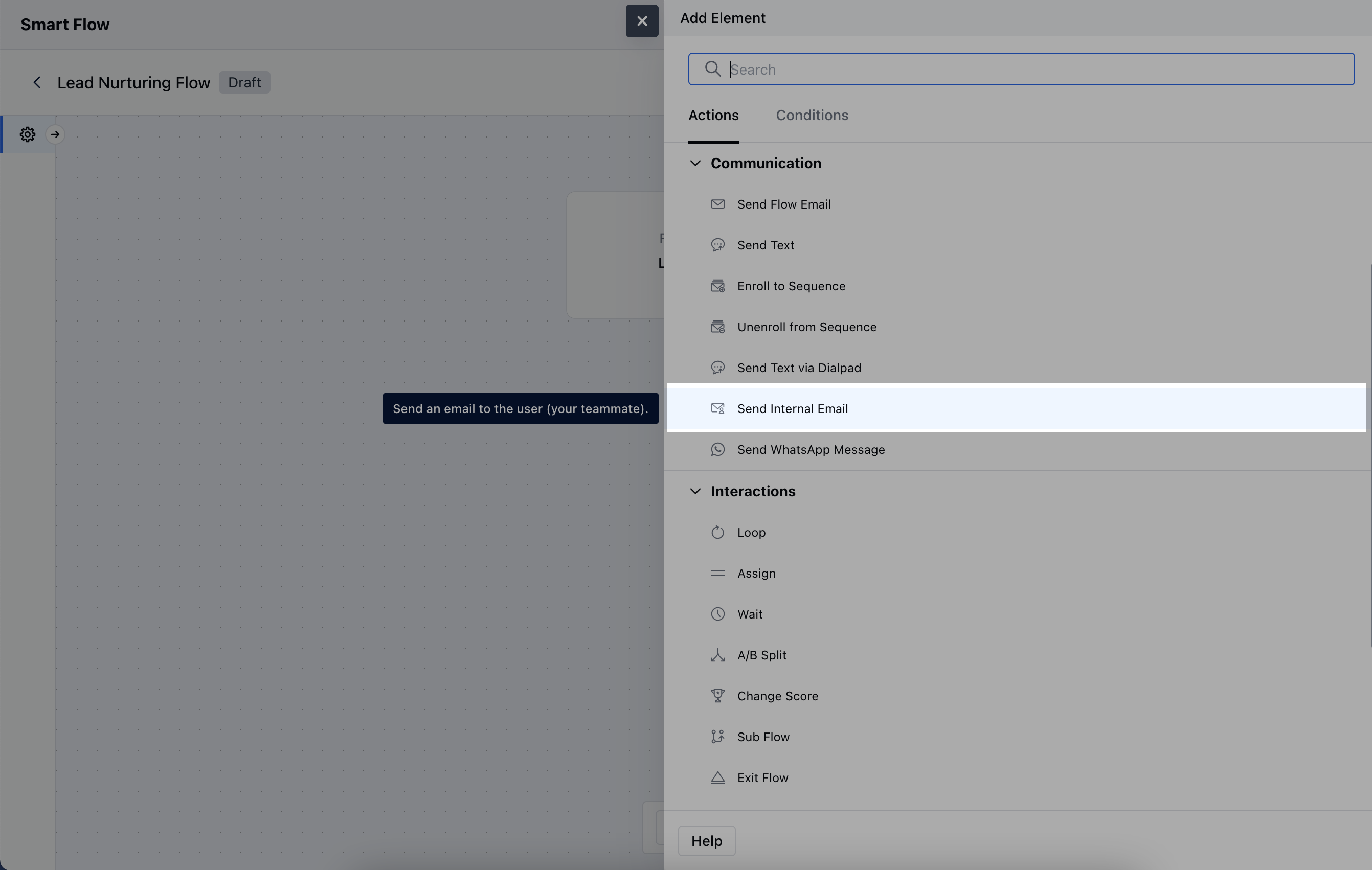1372x870 pixels.
Task: Select the Actions tab
Action: [x=713, y=115]
